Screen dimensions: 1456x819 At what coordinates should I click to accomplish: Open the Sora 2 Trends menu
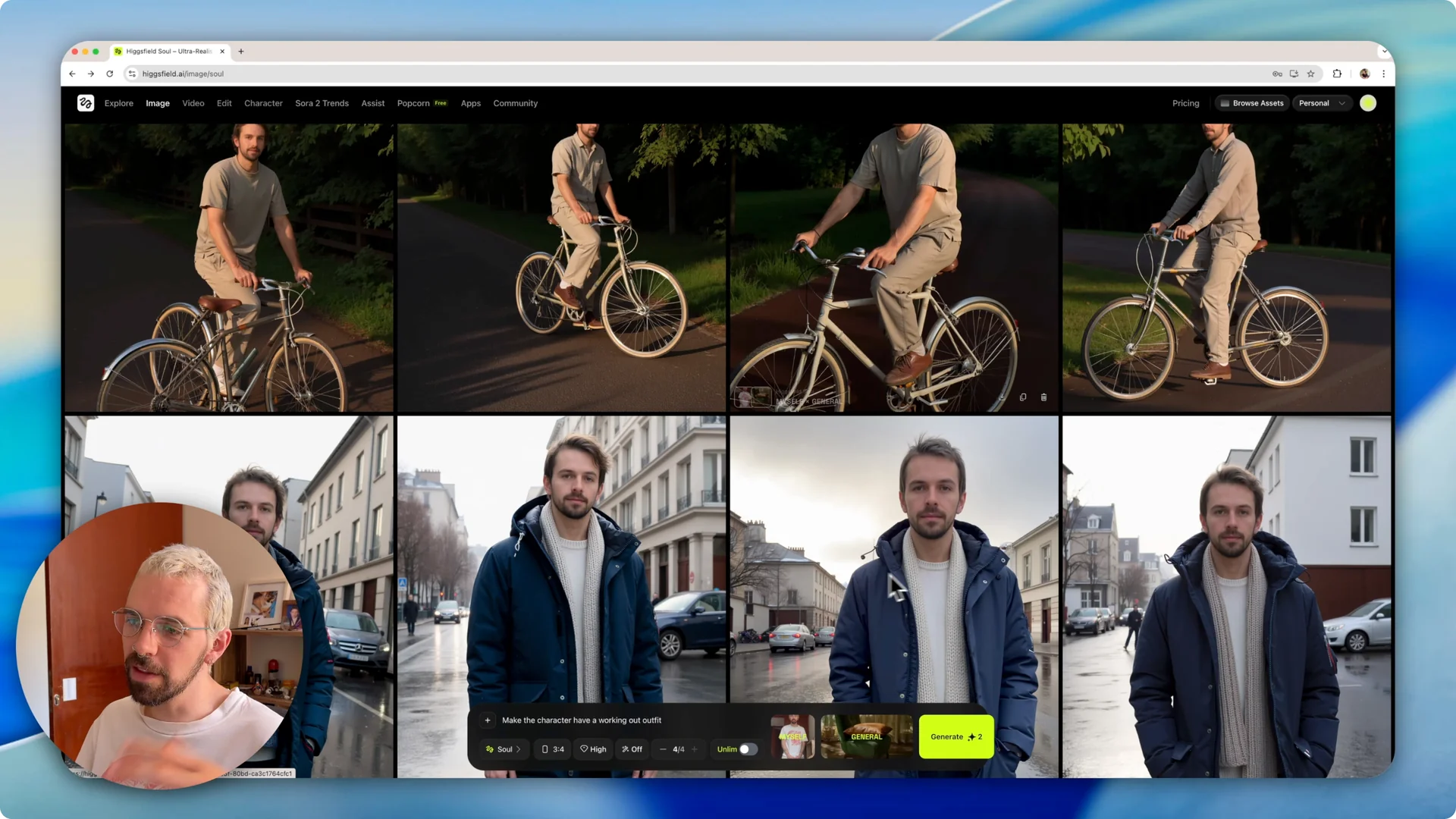pyautogui.click(x=322, y=102)
